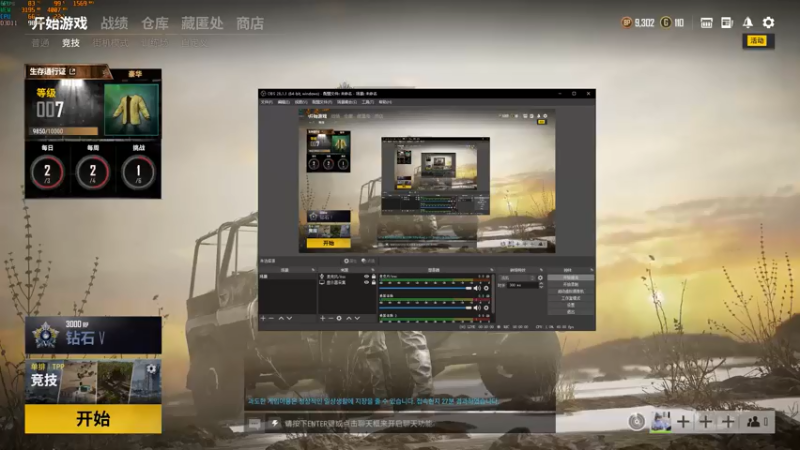Viewport: 800px width, 450px height.
Task: Open the survivor pass external link icon
Action: (72, 71)
